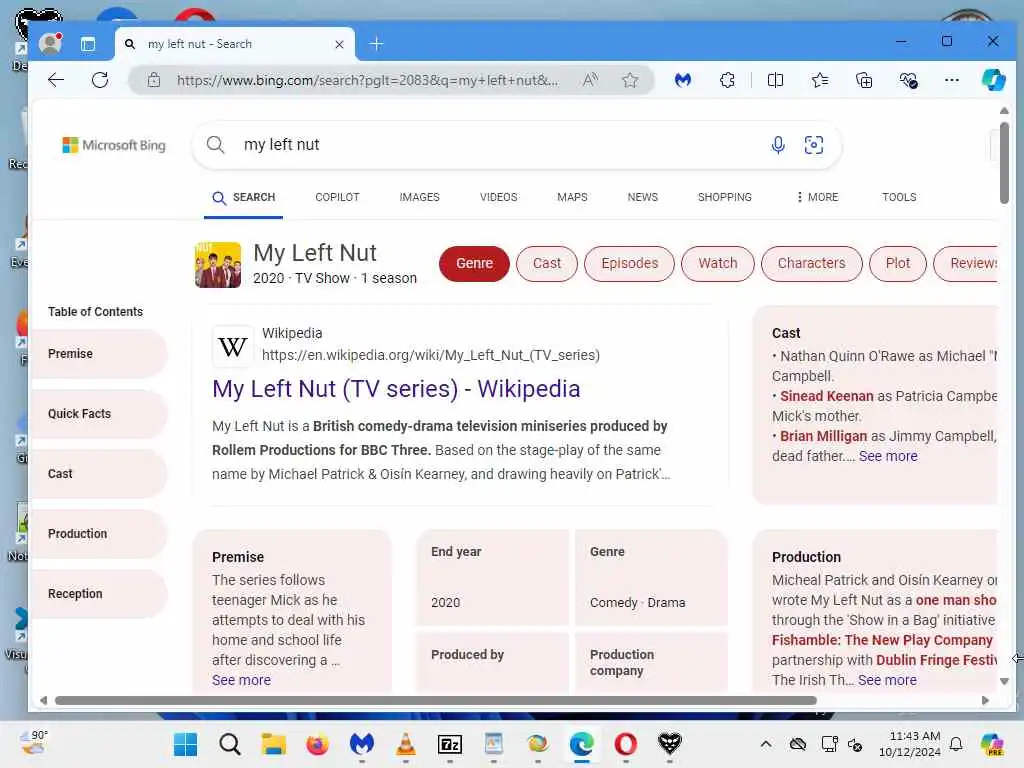Image resolution: width=1024 pixels, height=768 pixels.
Task: Jump to Premise in Table of Contents
Action: (98, 354)
